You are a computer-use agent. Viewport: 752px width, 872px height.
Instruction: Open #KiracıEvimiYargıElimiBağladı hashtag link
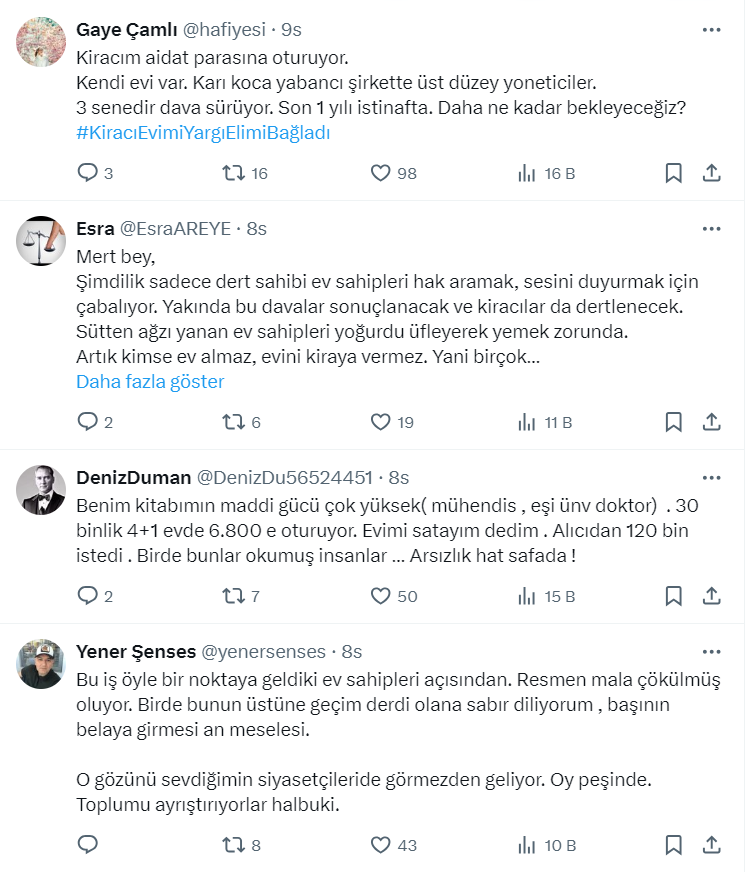click(203, 132)
